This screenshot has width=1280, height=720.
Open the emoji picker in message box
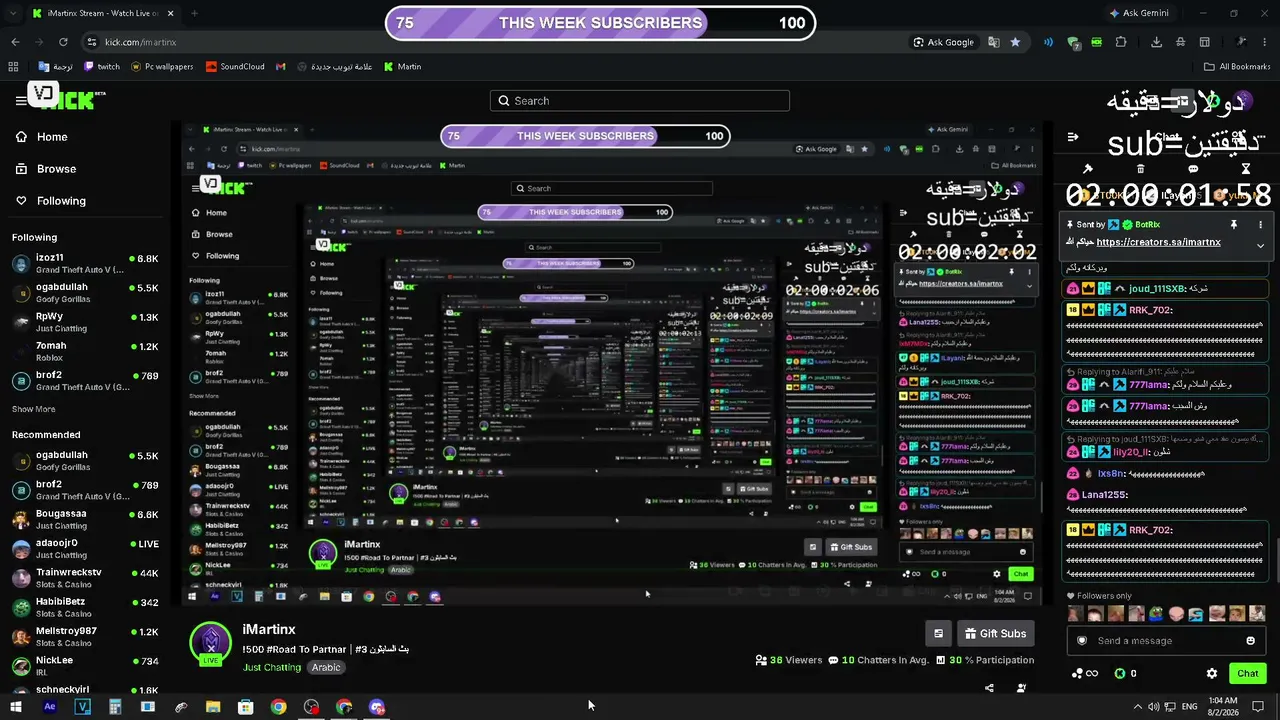click(1250, 641)
